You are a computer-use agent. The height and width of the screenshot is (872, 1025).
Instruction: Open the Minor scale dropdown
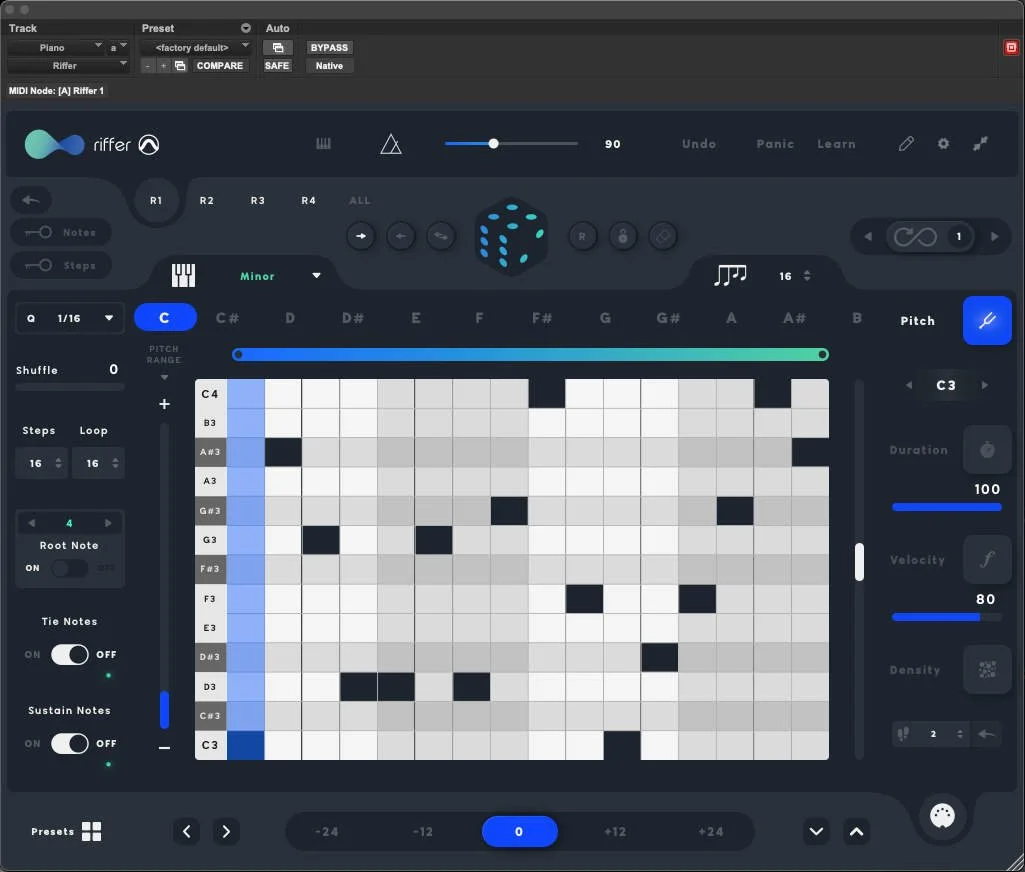280,275
